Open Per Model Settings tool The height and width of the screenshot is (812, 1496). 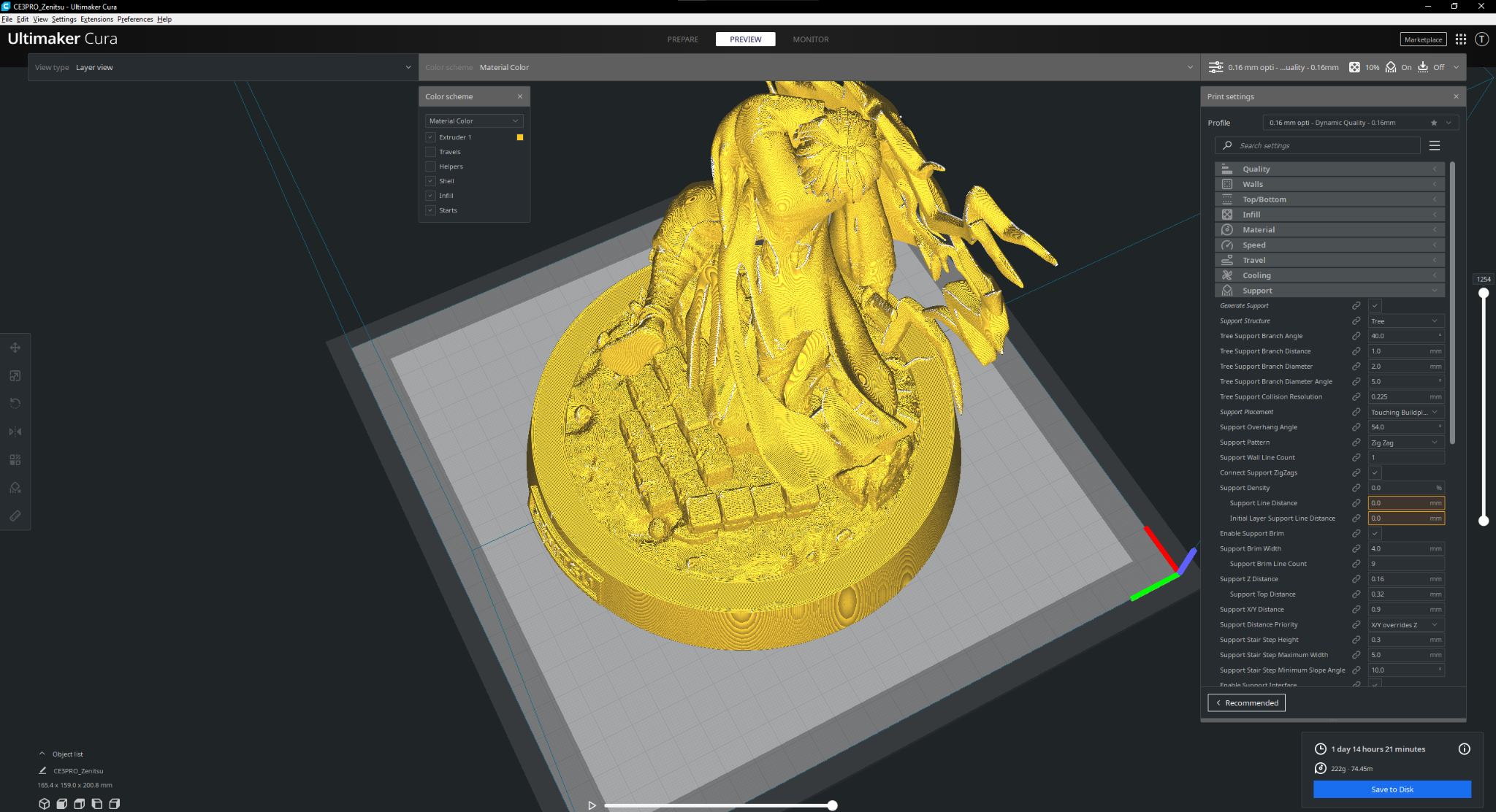(x=15, y=460)
